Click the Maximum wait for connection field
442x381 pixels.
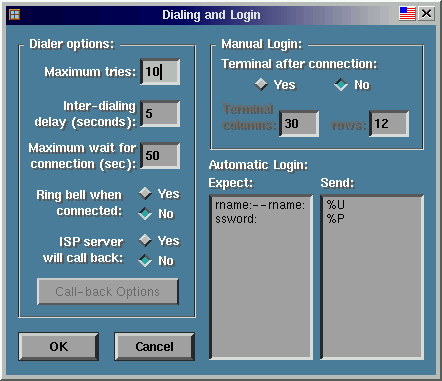point(160,156)
